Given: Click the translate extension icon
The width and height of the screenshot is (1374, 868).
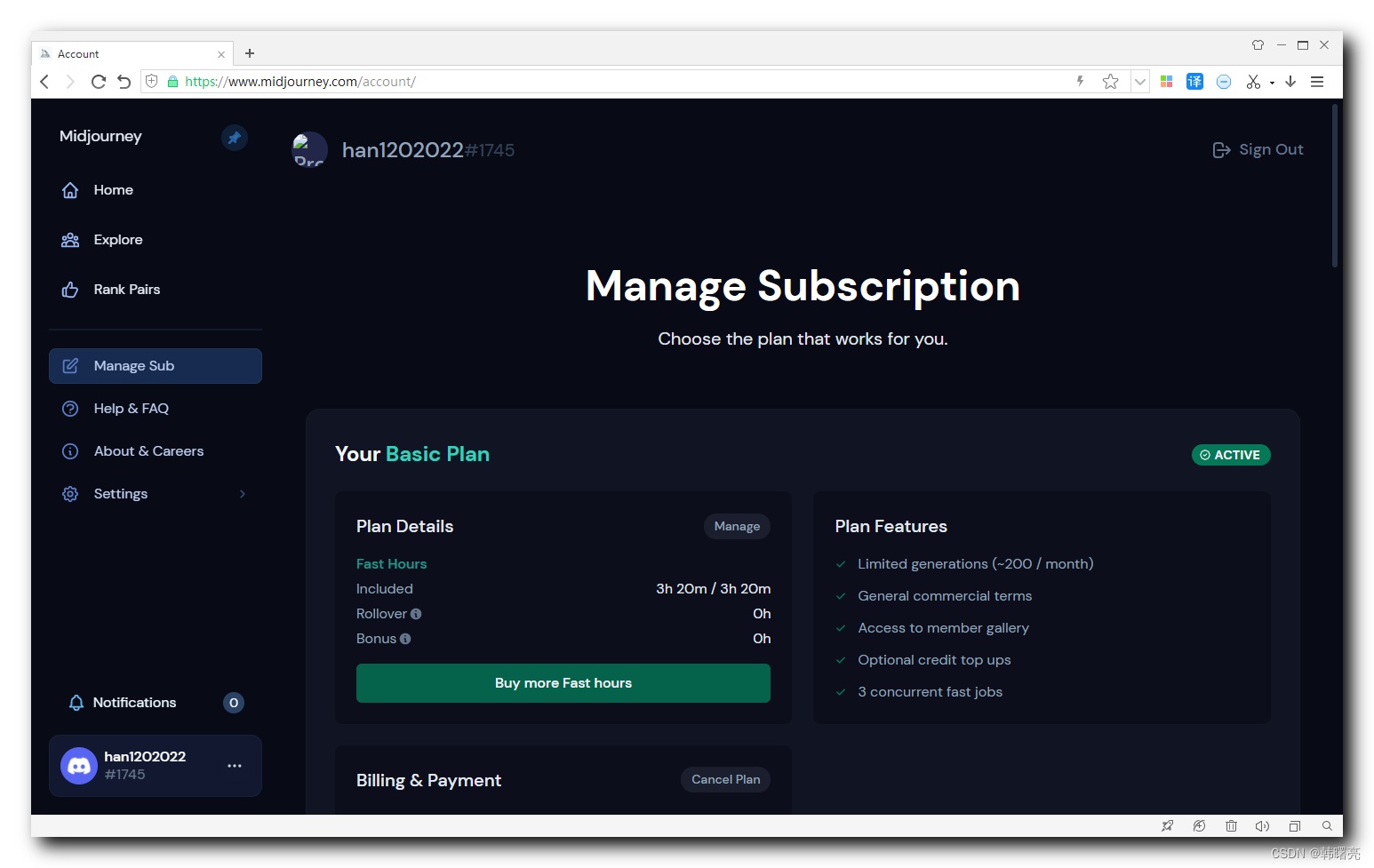Looking at the screenshot, I should point(1194,82).
